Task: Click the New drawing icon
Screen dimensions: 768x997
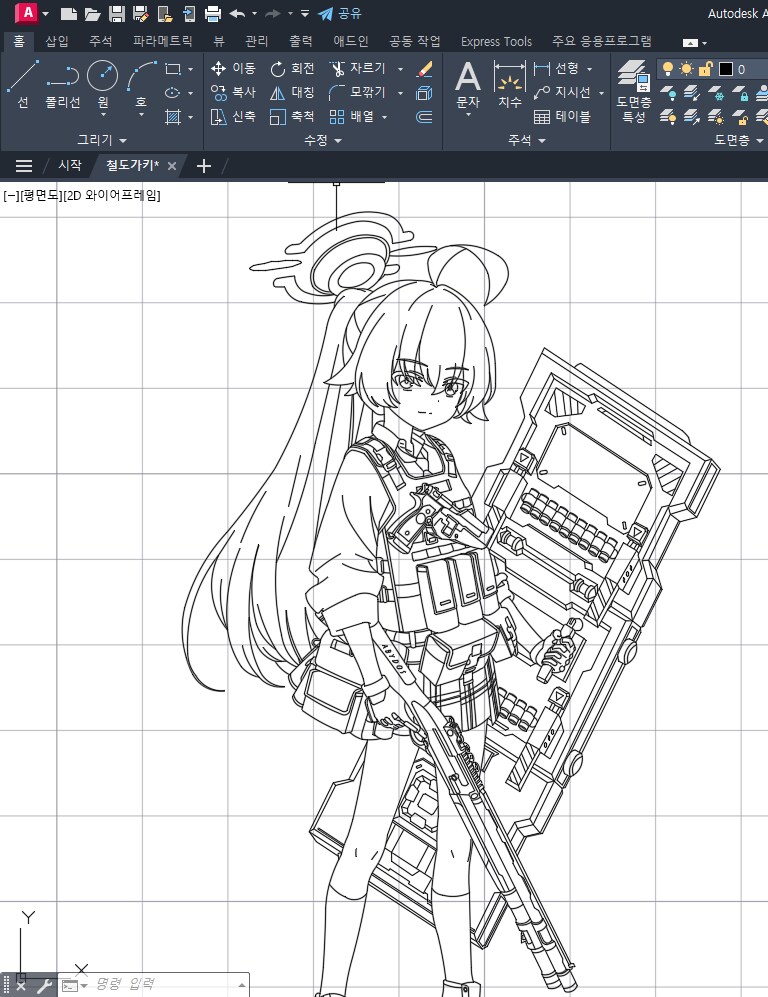Action: [69, 13]
